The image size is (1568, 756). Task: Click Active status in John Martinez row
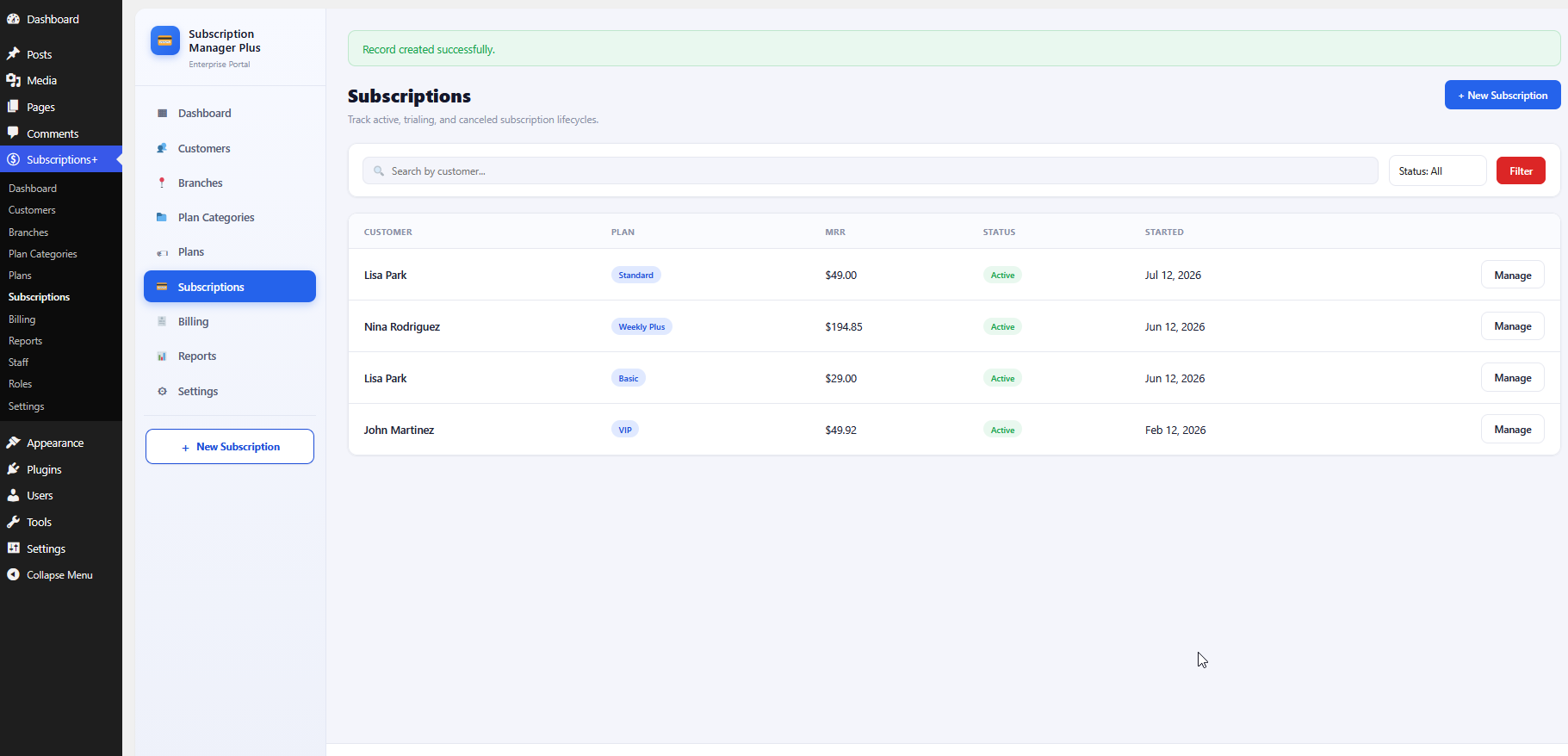coord(1002,430)
